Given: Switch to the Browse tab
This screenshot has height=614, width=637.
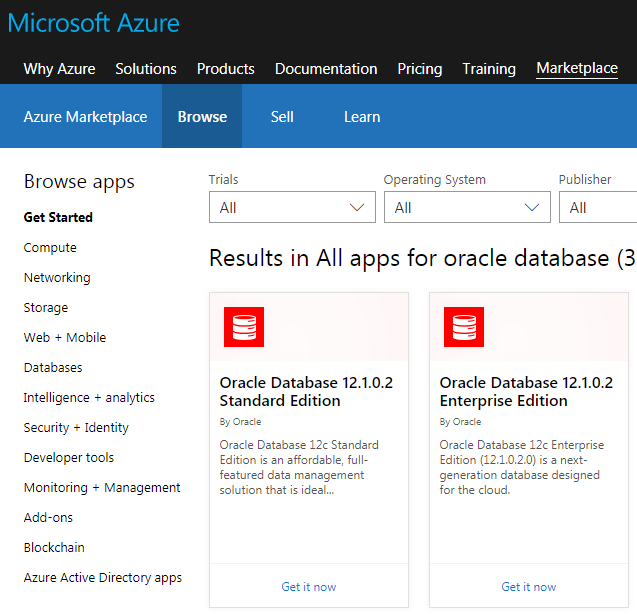Looking at the screenshot, I should pos(202,116).
